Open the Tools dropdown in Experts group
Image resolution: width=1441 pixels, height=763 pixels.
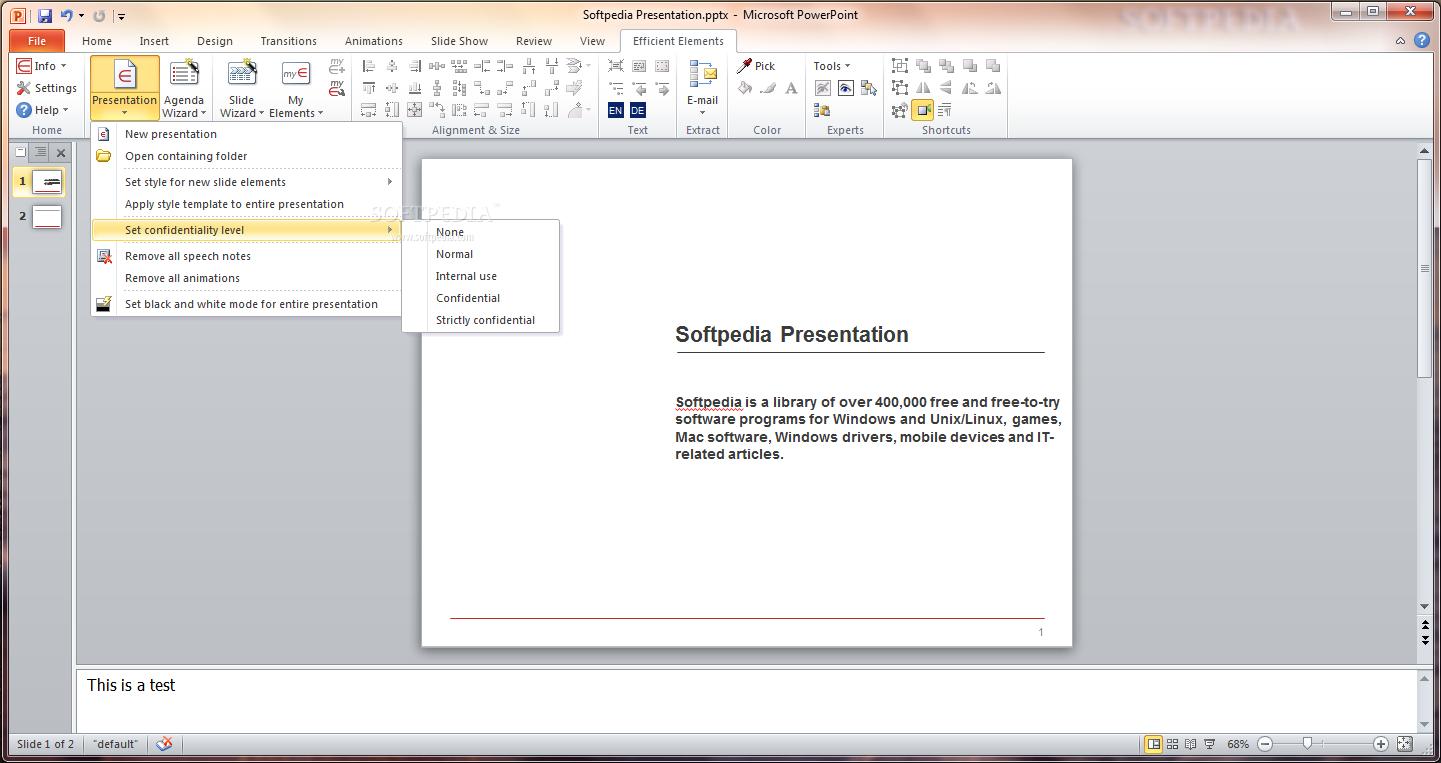coord(832,66)
